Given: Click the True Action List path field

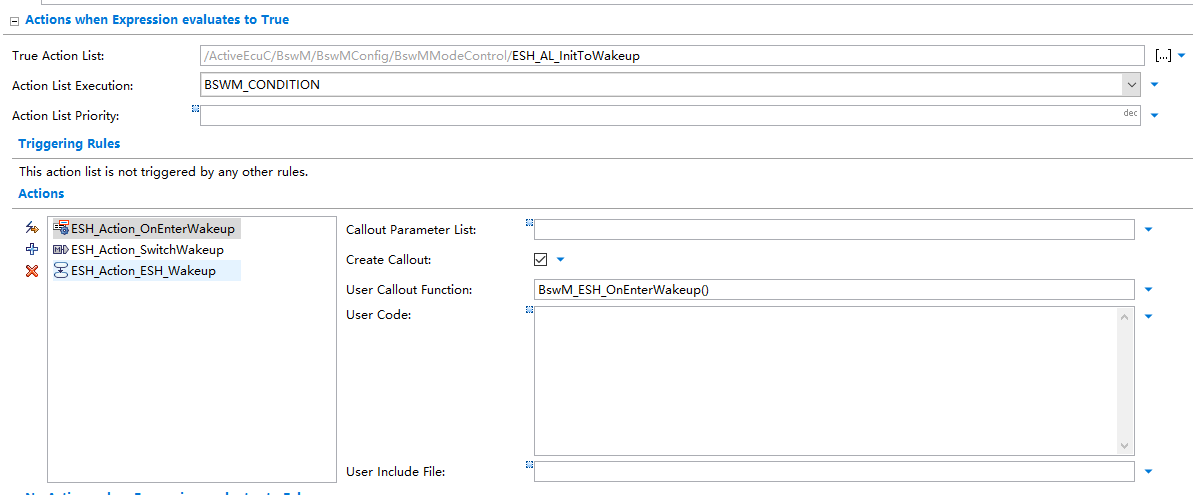Looking at the screenshot, I should click(x=672, y=56).
